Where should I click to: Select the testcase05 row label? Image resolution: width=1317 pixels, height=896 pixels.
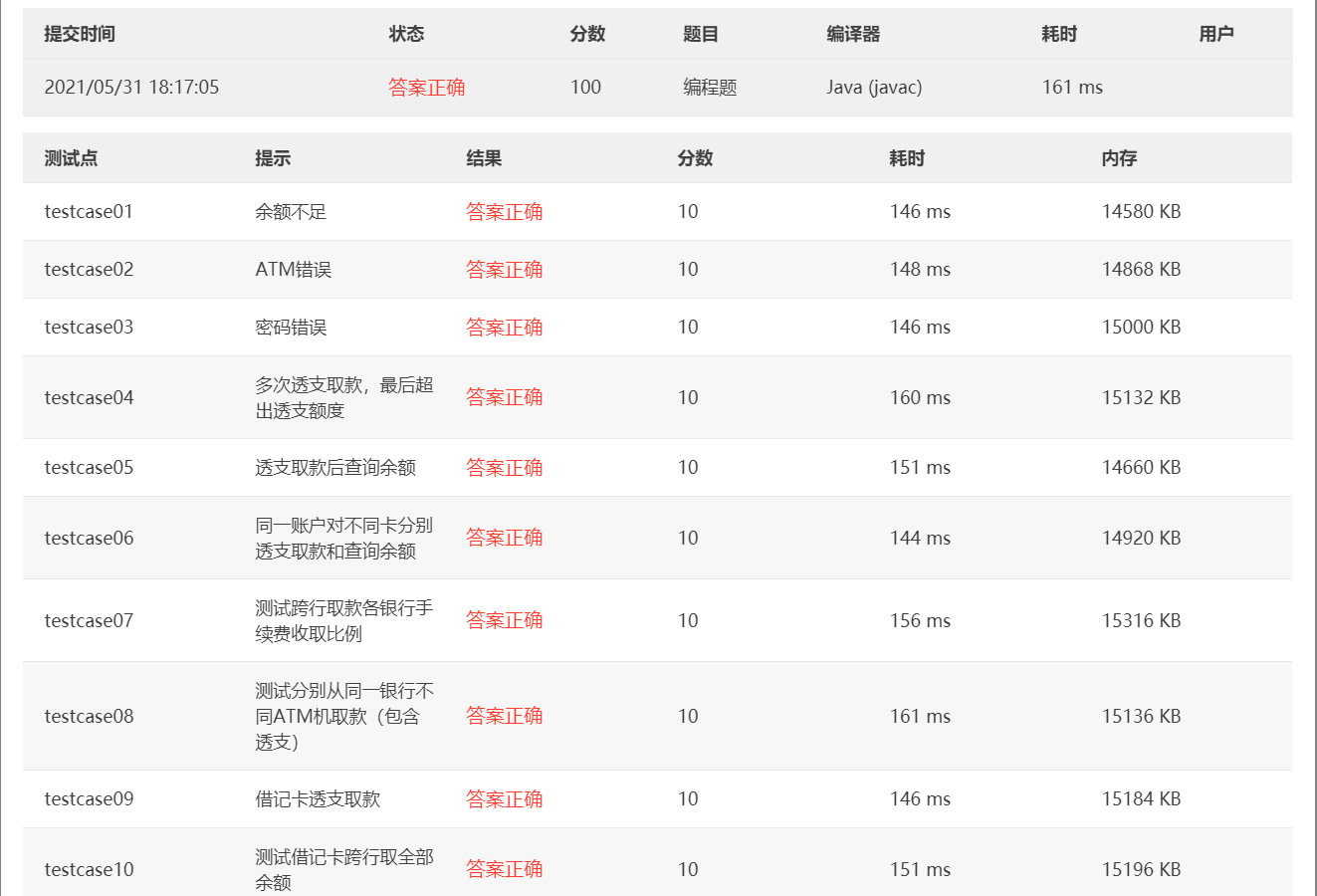pos(89,468)
